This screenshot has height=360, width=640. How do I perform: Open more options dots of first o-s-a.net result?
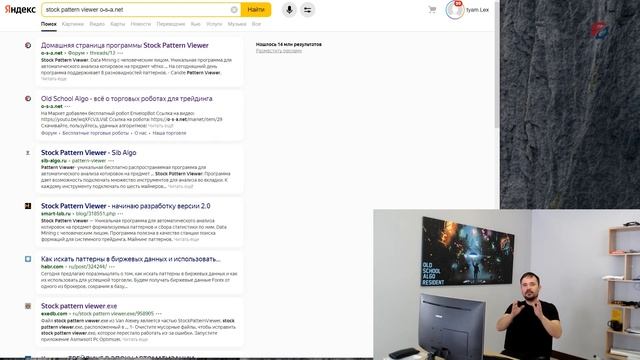pos(120,53)
